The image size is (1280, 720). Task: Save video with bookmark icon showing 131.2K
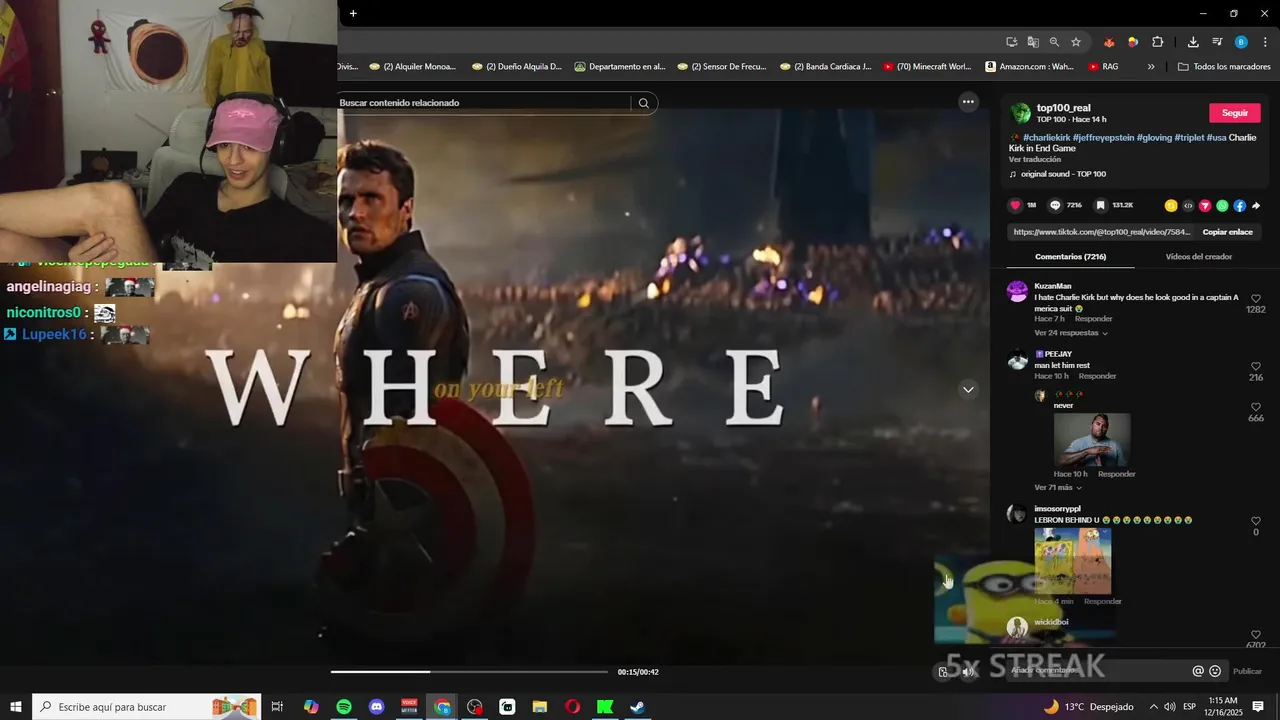[1100, 205]
